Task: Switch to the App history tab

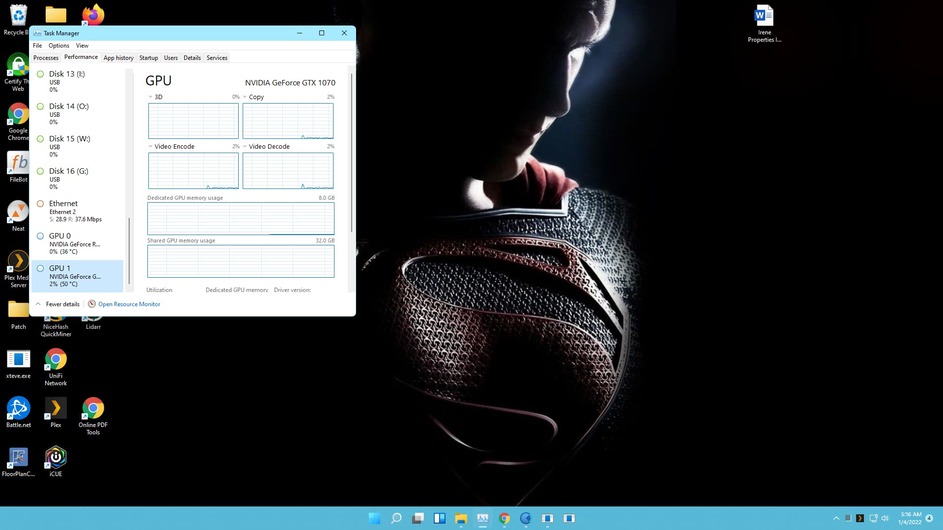Action: click(x=118, y=58)
